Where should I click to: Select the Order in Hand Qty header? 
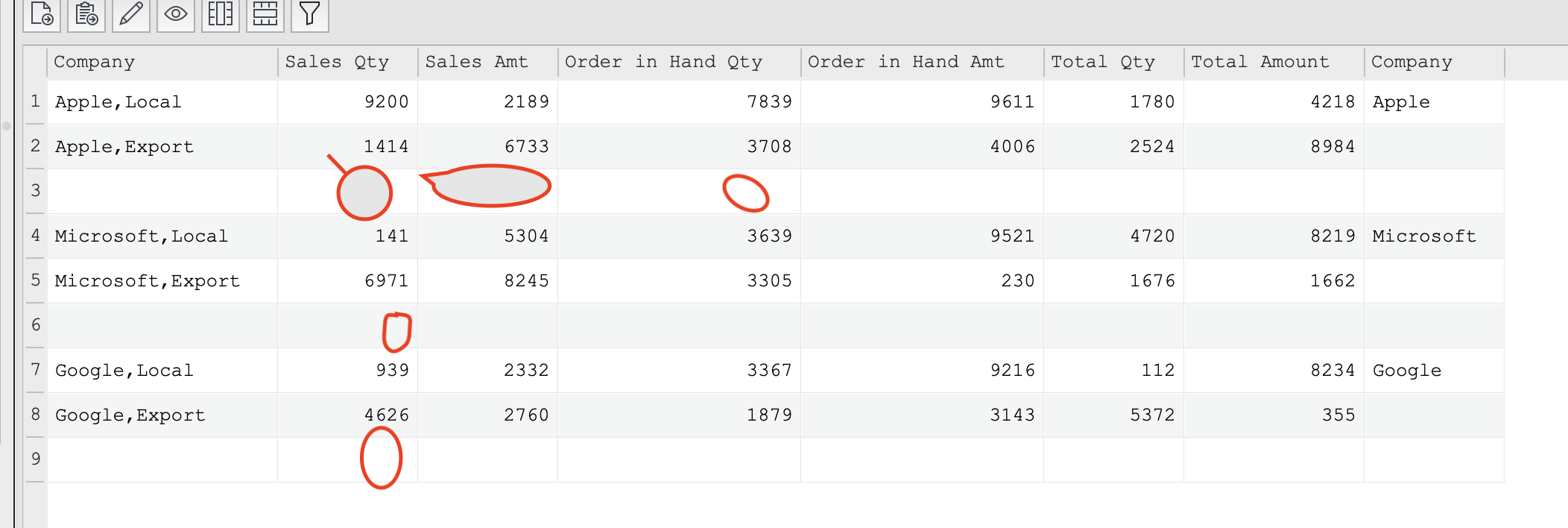tap(679, 63)
